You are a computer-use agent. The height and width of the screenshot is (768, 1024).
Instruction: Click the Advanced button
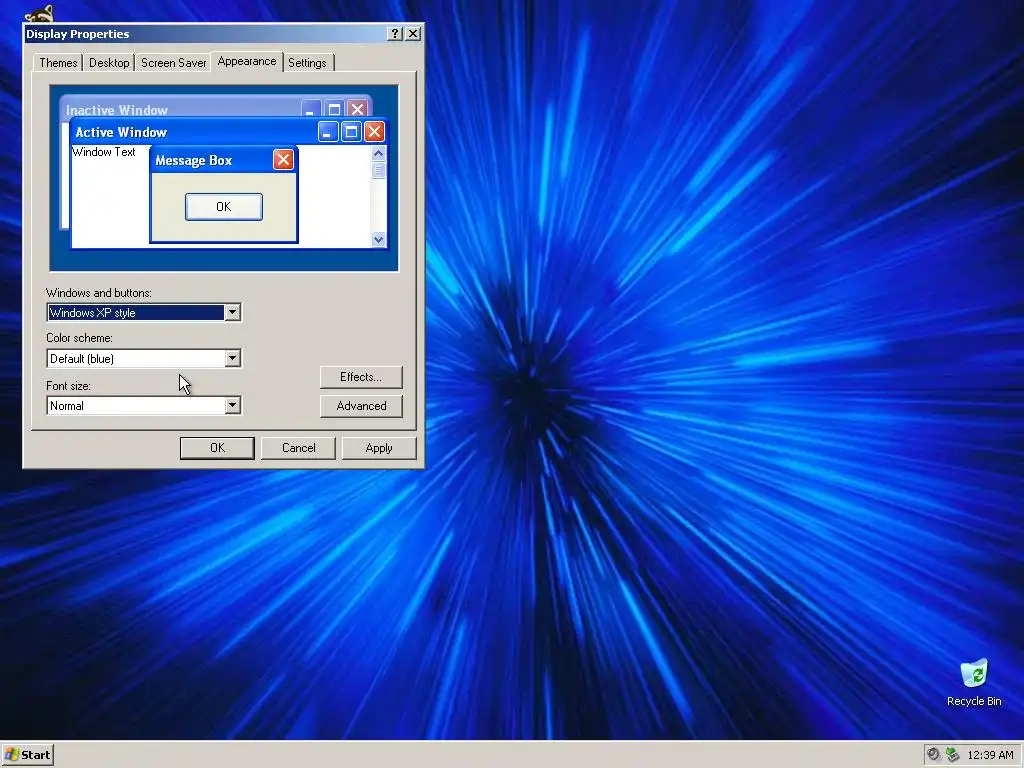pos(361,406)
